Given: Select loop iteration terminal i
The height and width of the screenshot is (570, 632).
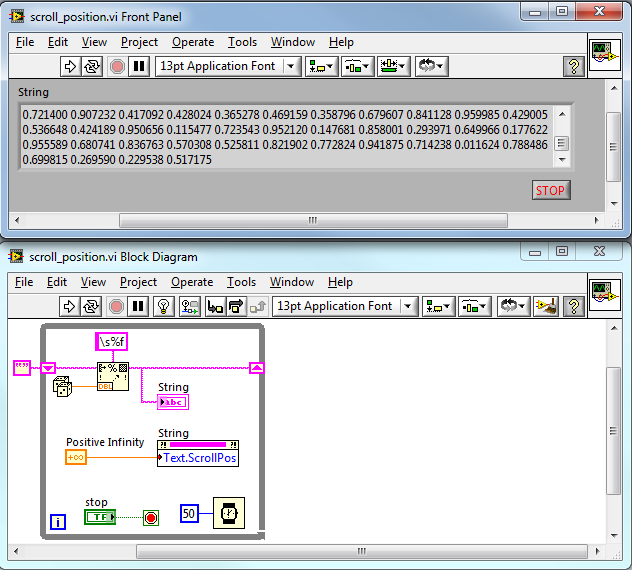Looking at the screenshot, I should 58,522.
